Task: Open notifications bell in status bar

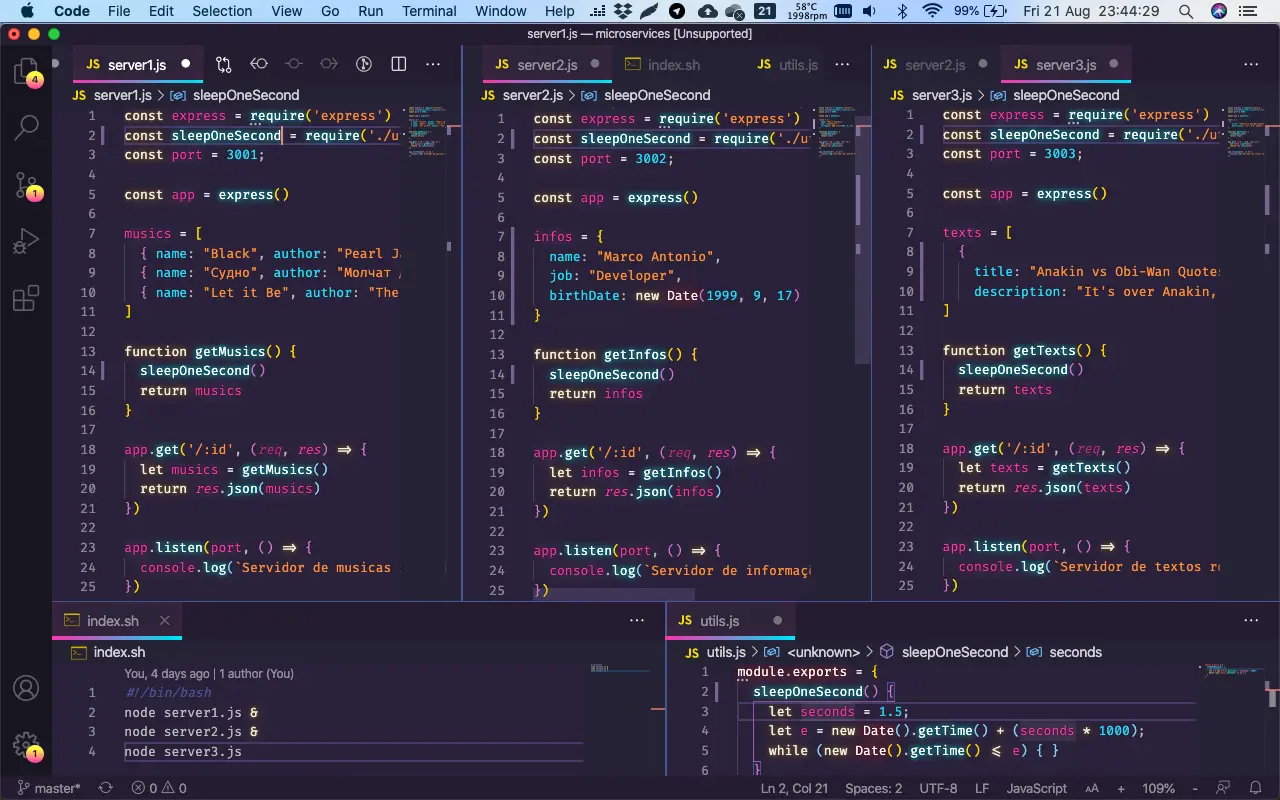Action: point(1255,788)
